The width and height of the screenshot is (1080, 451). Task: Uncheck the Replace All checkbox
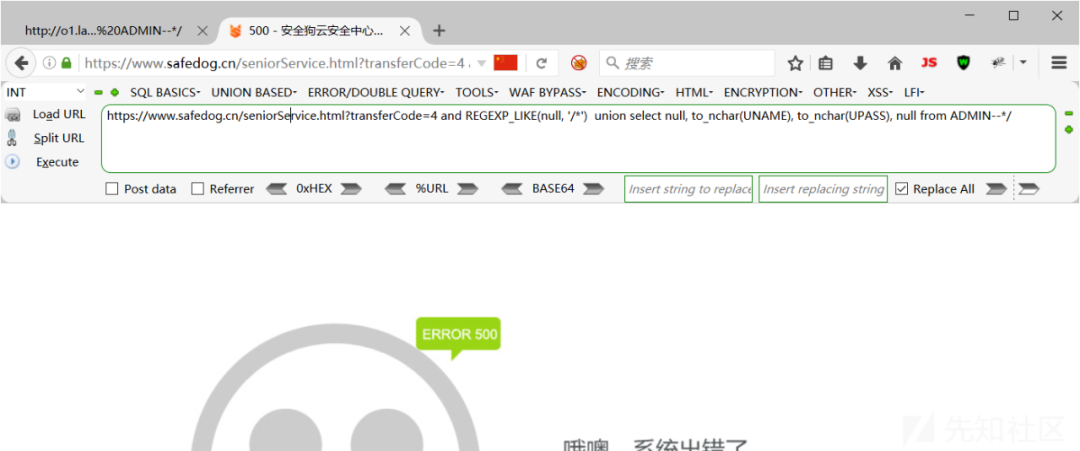901,189
